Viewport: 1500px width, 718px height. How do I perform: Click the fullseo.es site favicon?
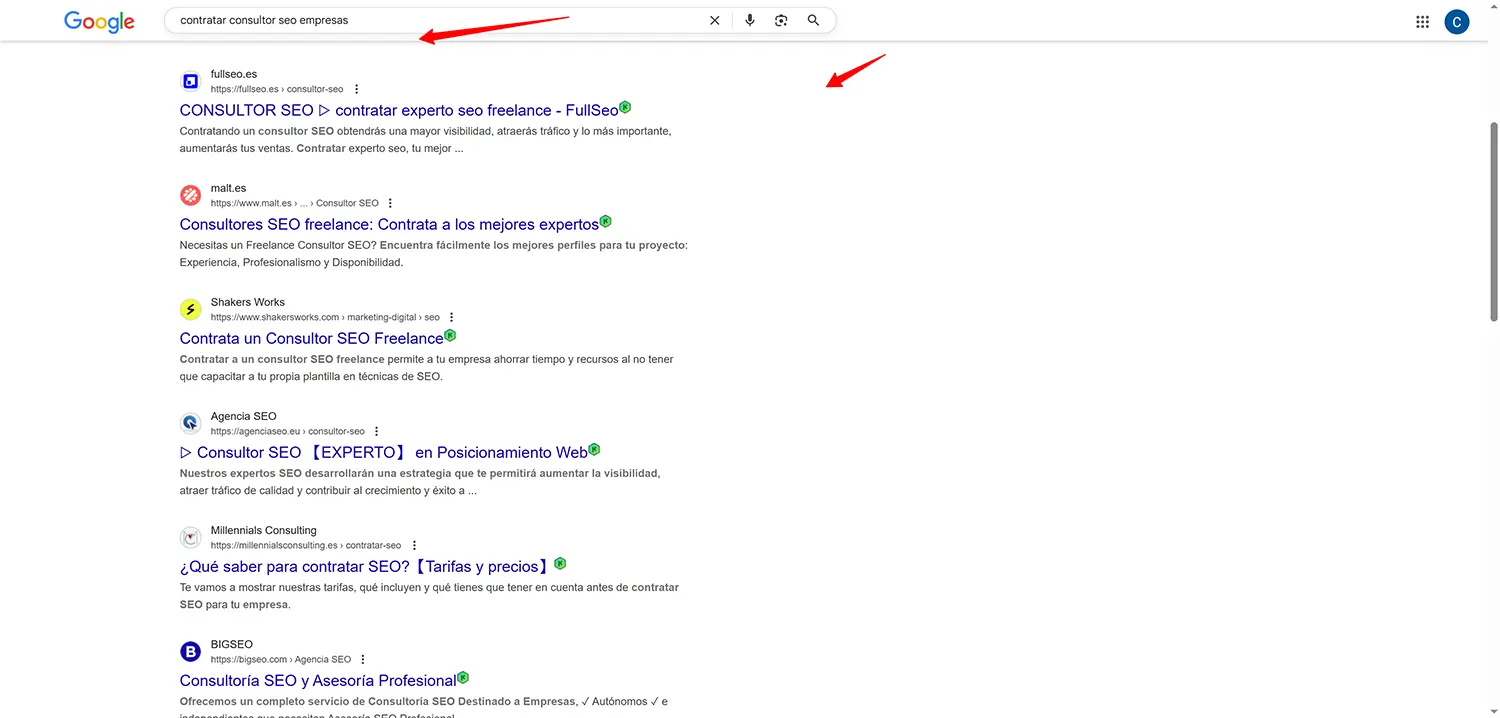[x=190, y=81]
